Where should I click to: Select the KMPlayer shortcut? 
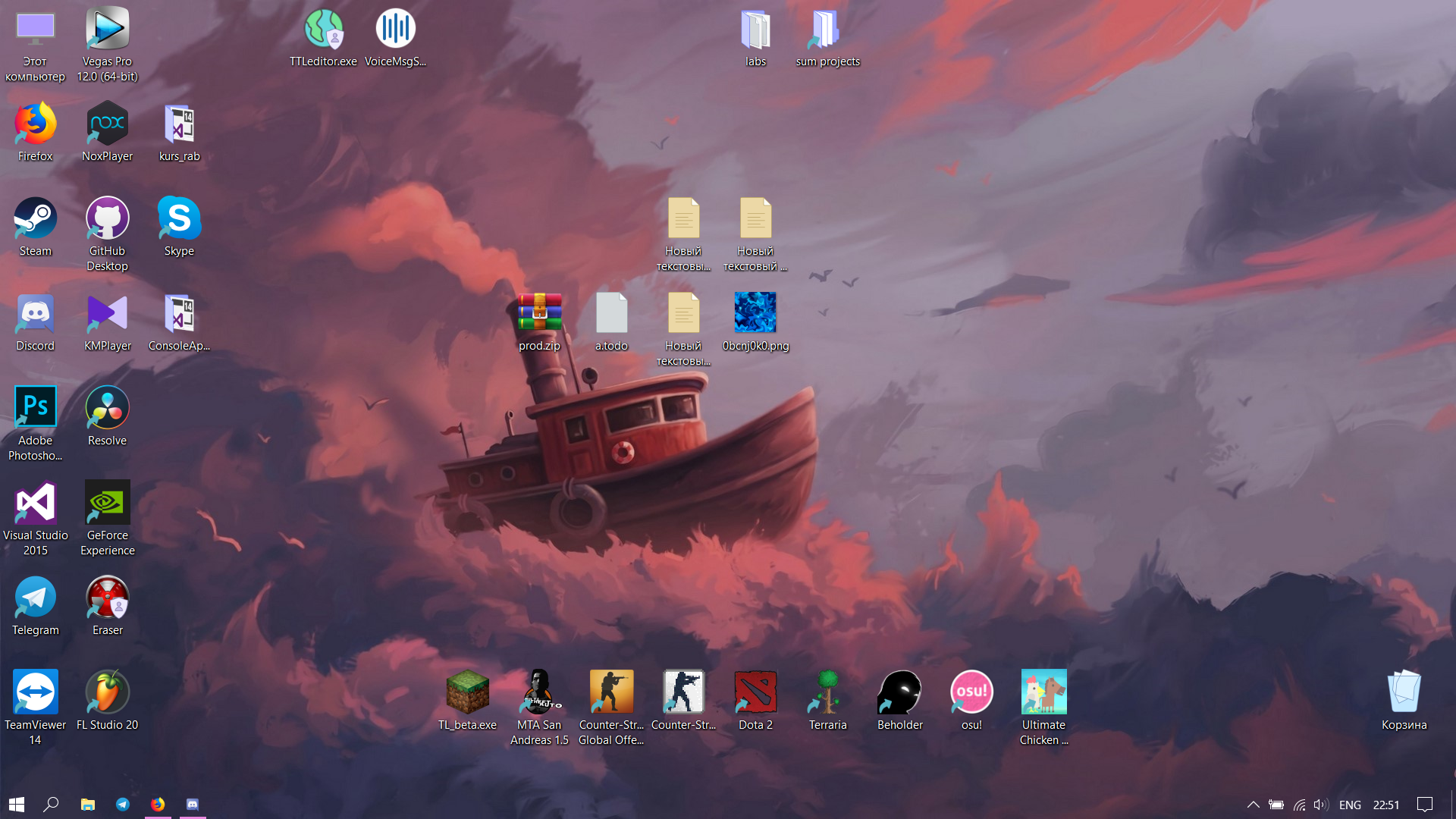107,322
